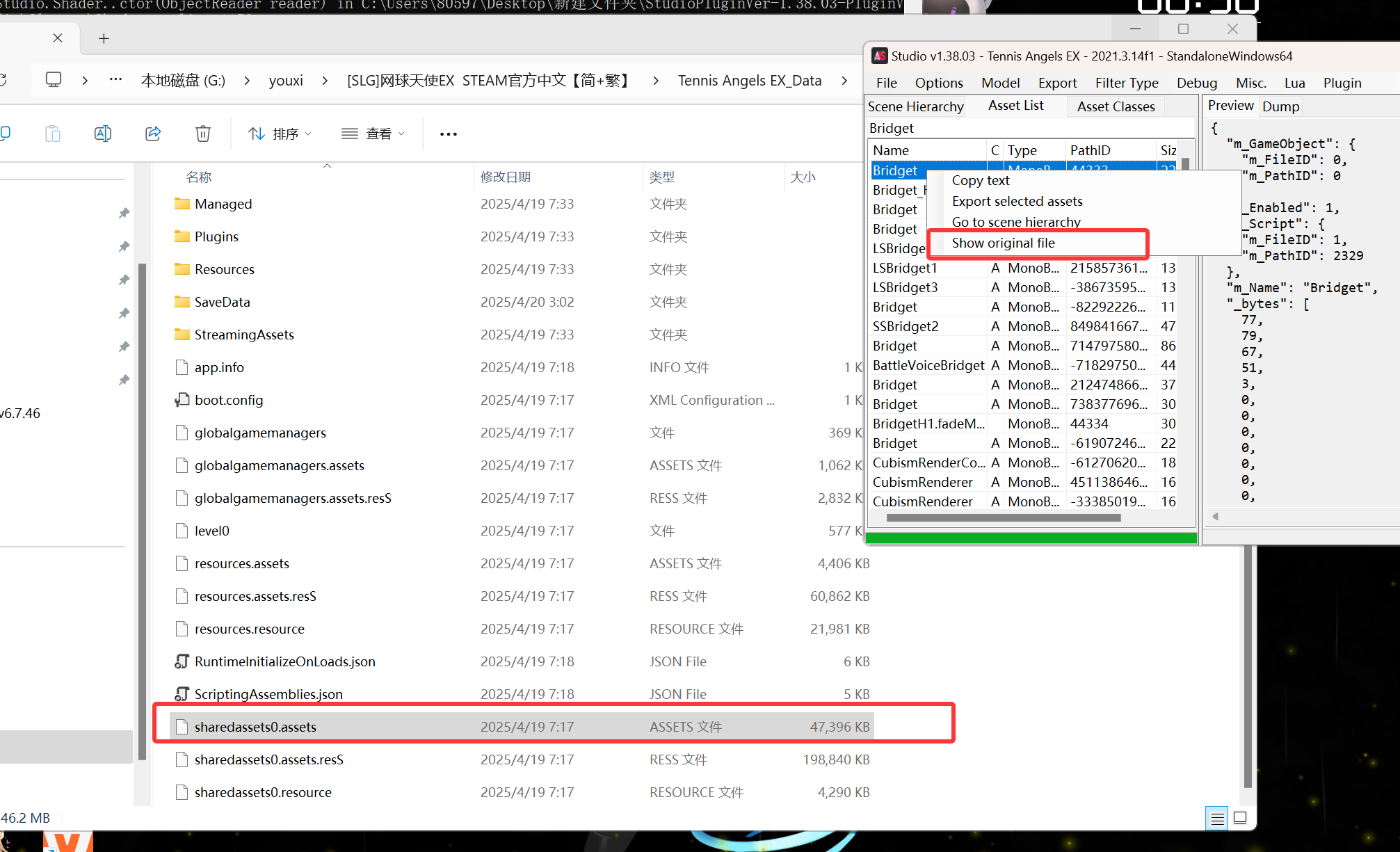The height and width of the screenshot is (852, 1400).
Task: Select the BridgetH1.fadeM... asset row
Action: [x=1023, y=424]
